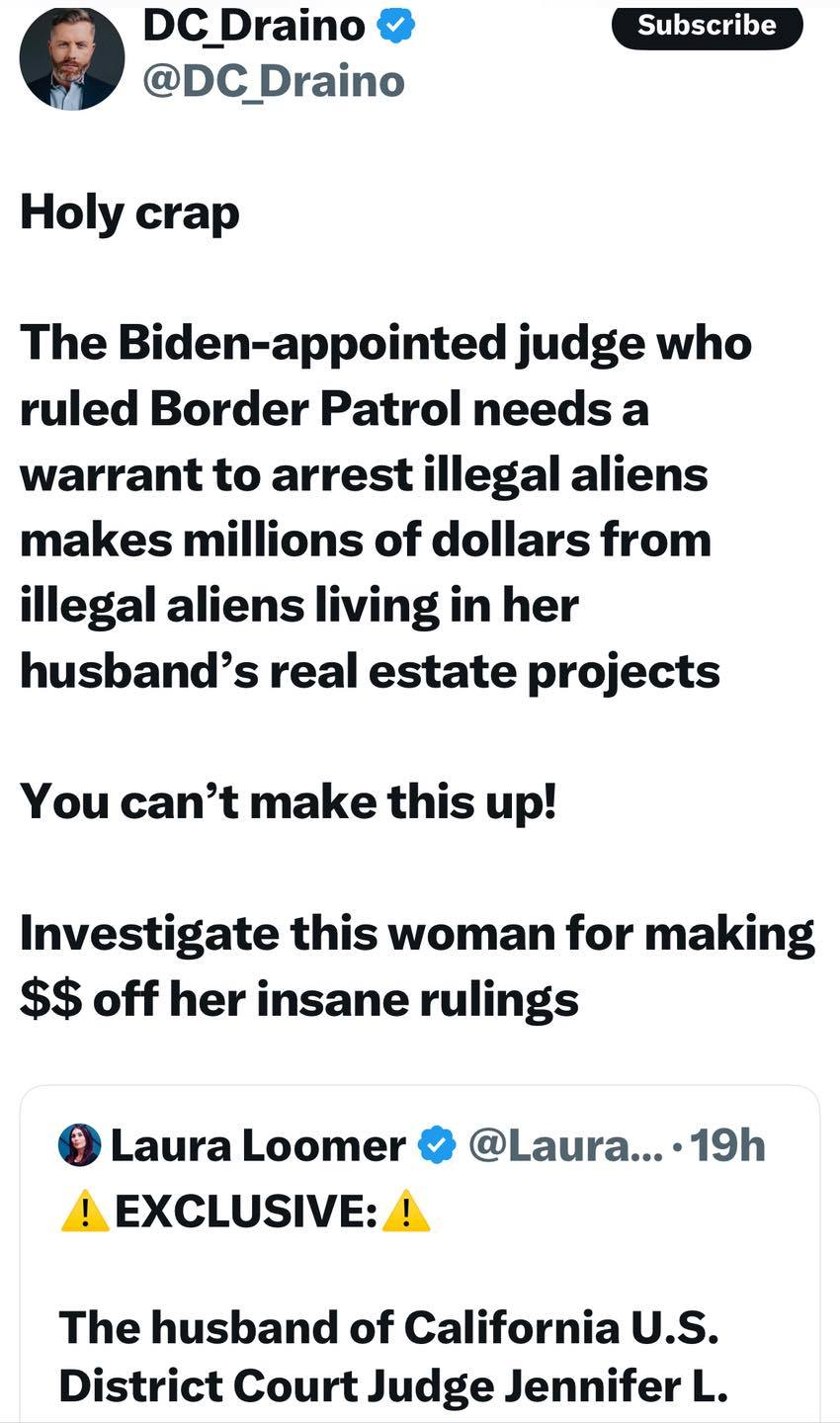The width and height of the screenshot is (840, 1423).
Task: Click the blue verified badge beside DC_Draino
Action: click(397, 26)
